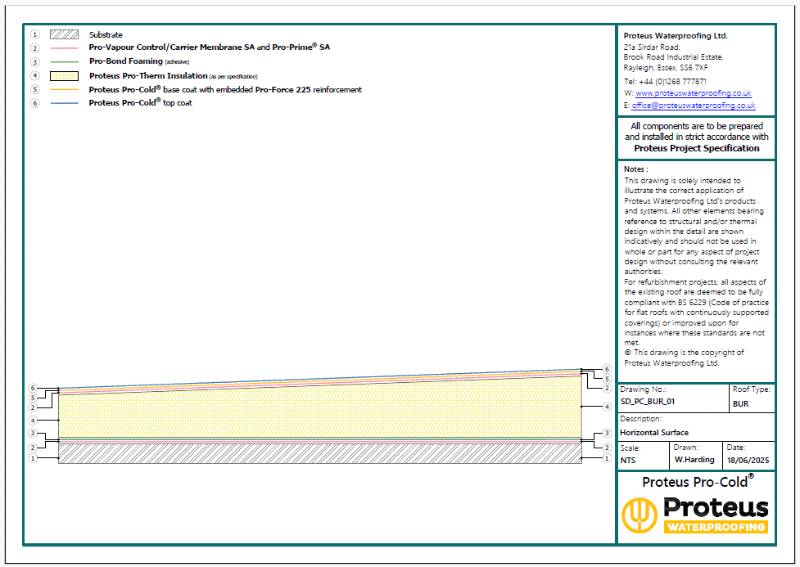Viewport: 800px width, 567px height.
Task: Click the hatched substrate layer in the section drawing
Action: click(320, 453)
